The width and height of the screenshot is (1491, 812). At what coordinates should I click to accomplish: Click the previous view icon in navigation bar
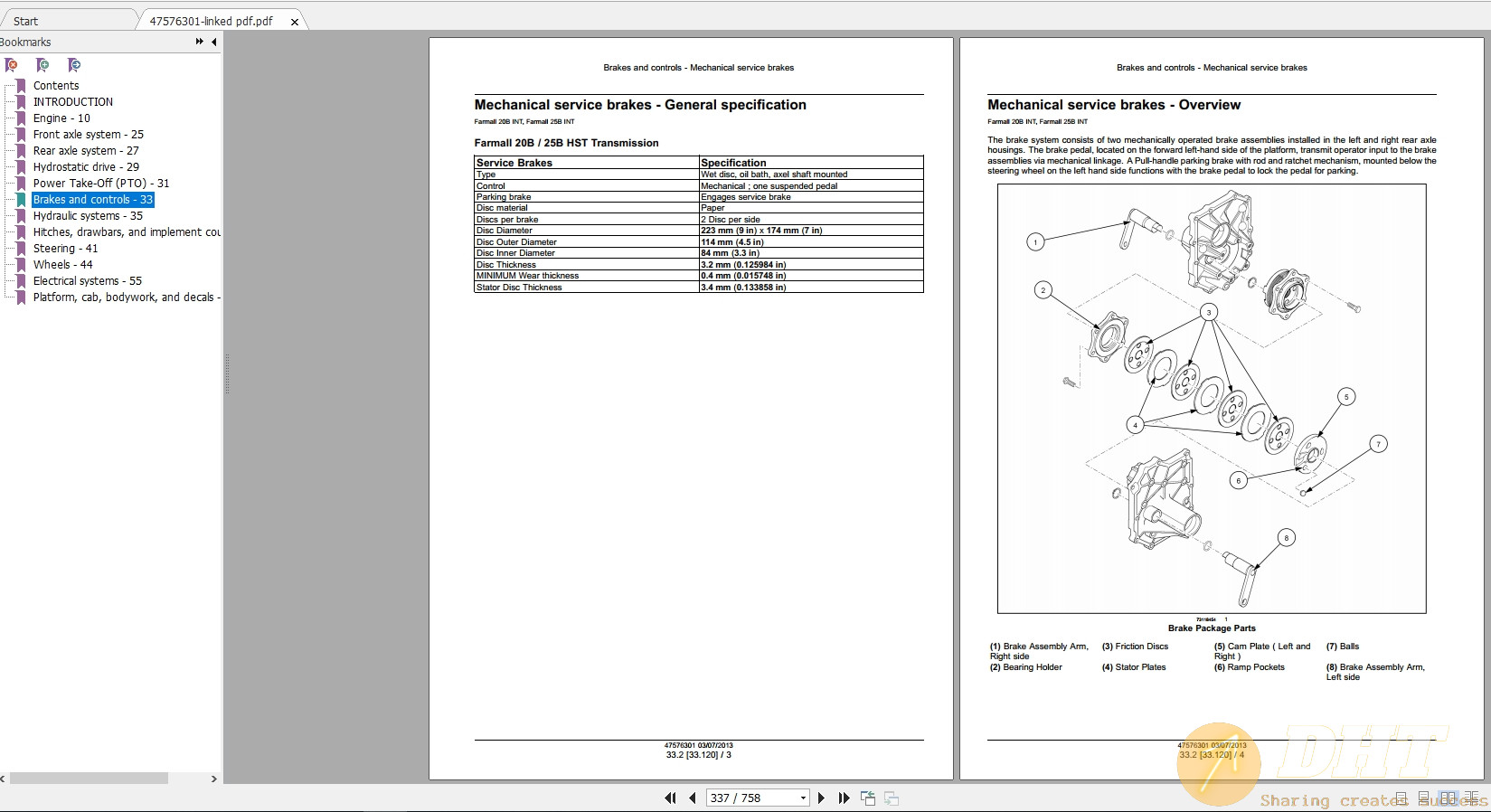point(868,798)
